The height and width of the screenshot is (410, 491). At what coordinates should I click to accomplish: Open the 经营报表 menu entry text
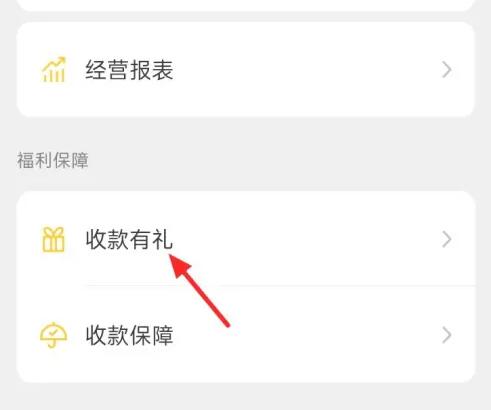129,70
